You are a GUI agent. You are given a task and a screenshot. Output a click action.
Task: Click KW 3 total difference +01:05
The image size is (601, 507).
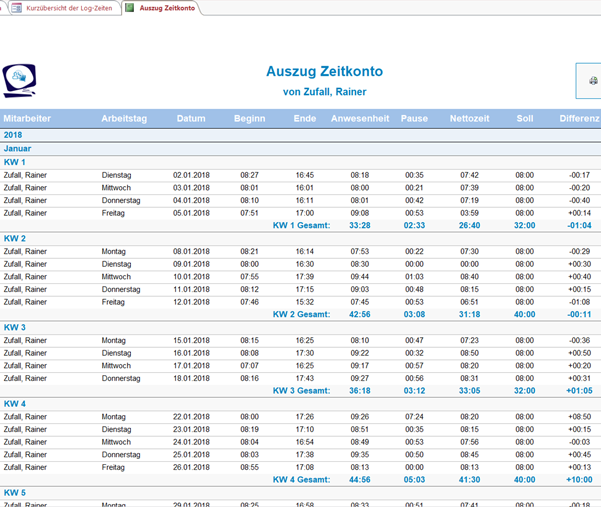[x=579, y=391]
